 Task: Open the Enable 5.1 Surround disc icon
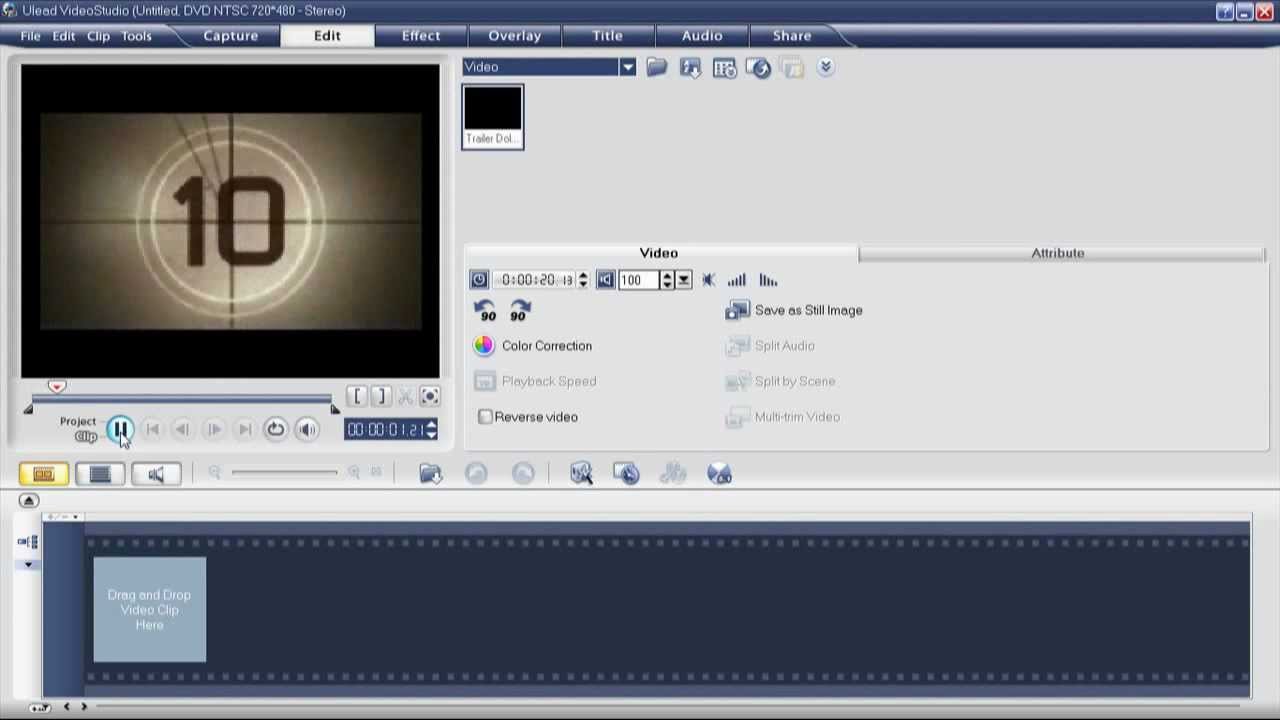click(x=720, y=474)
